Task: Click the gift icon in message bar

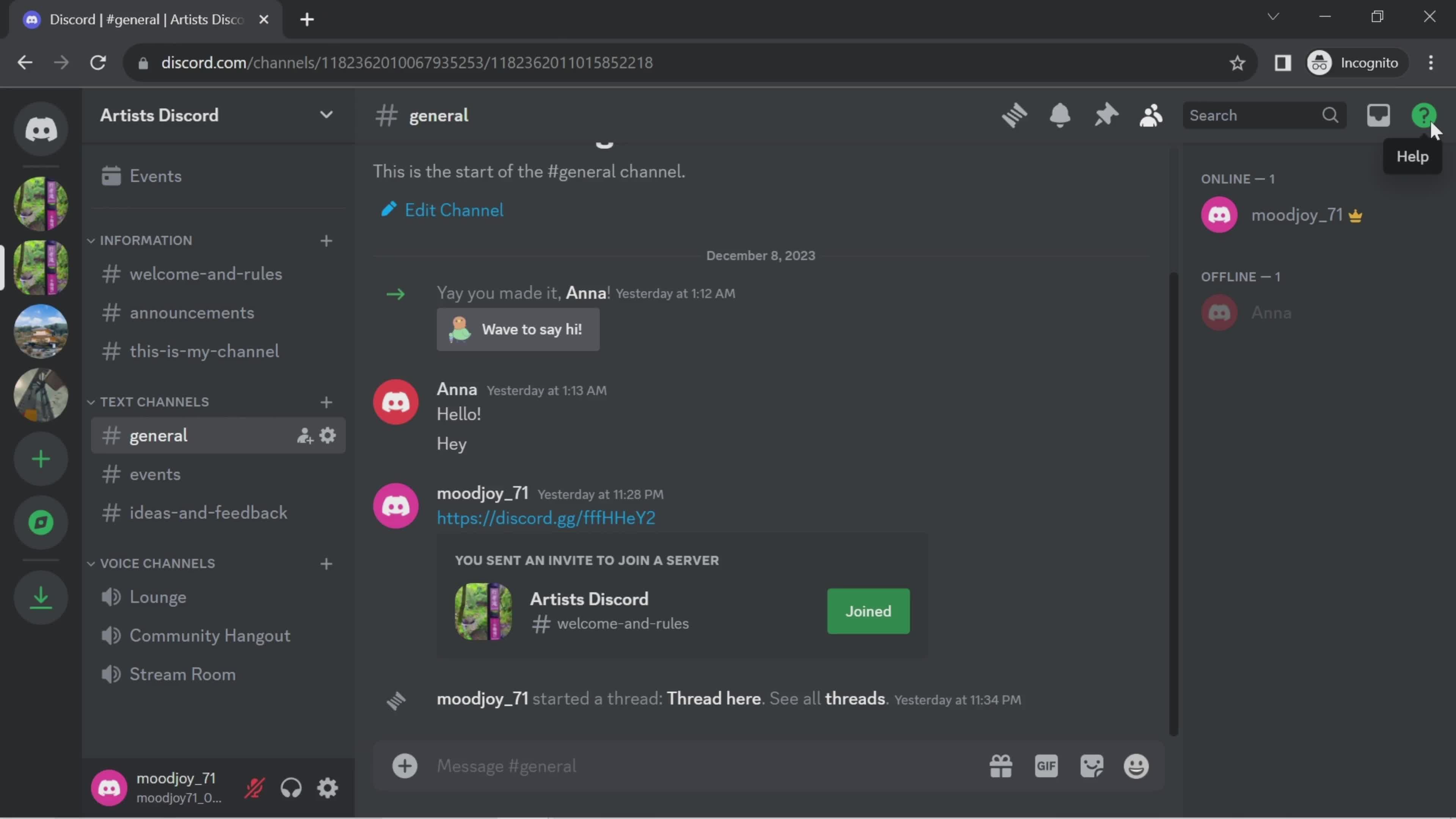Action: (1000, 766)
